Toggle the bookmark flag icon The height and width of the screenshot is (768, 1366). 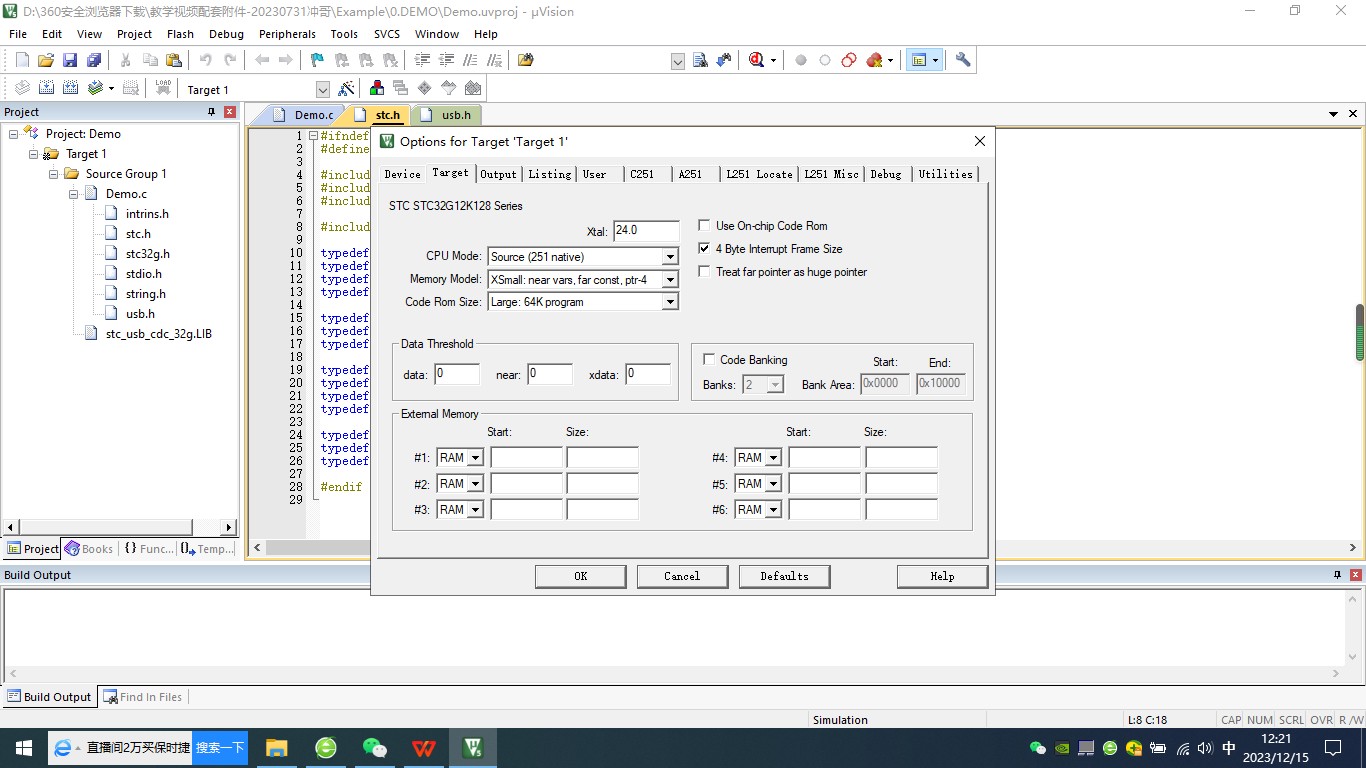pyautogui.click(x=317, y=60)
